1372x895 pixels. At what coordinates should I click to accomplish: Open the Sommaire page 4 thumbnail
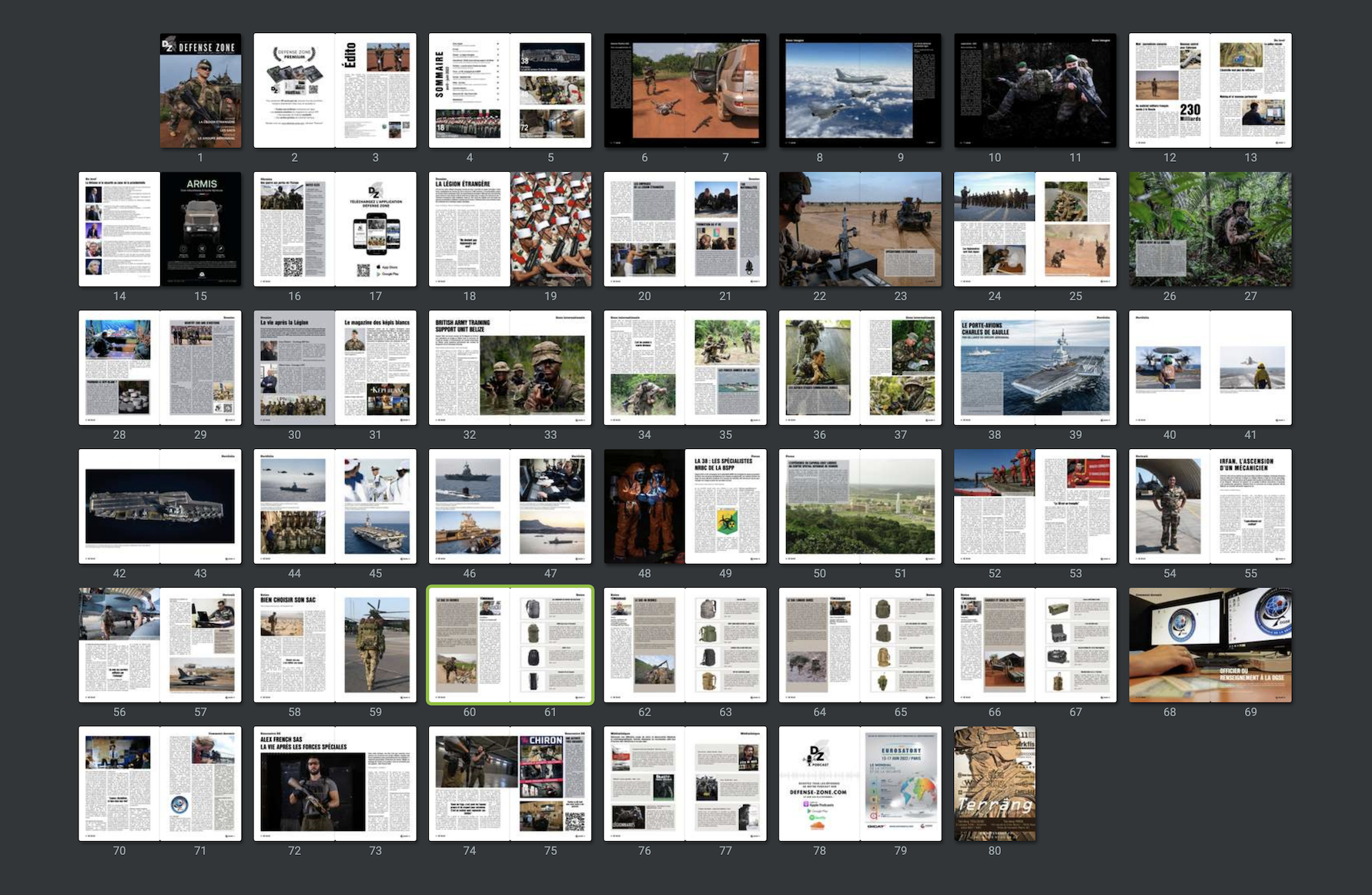point(469,90)
